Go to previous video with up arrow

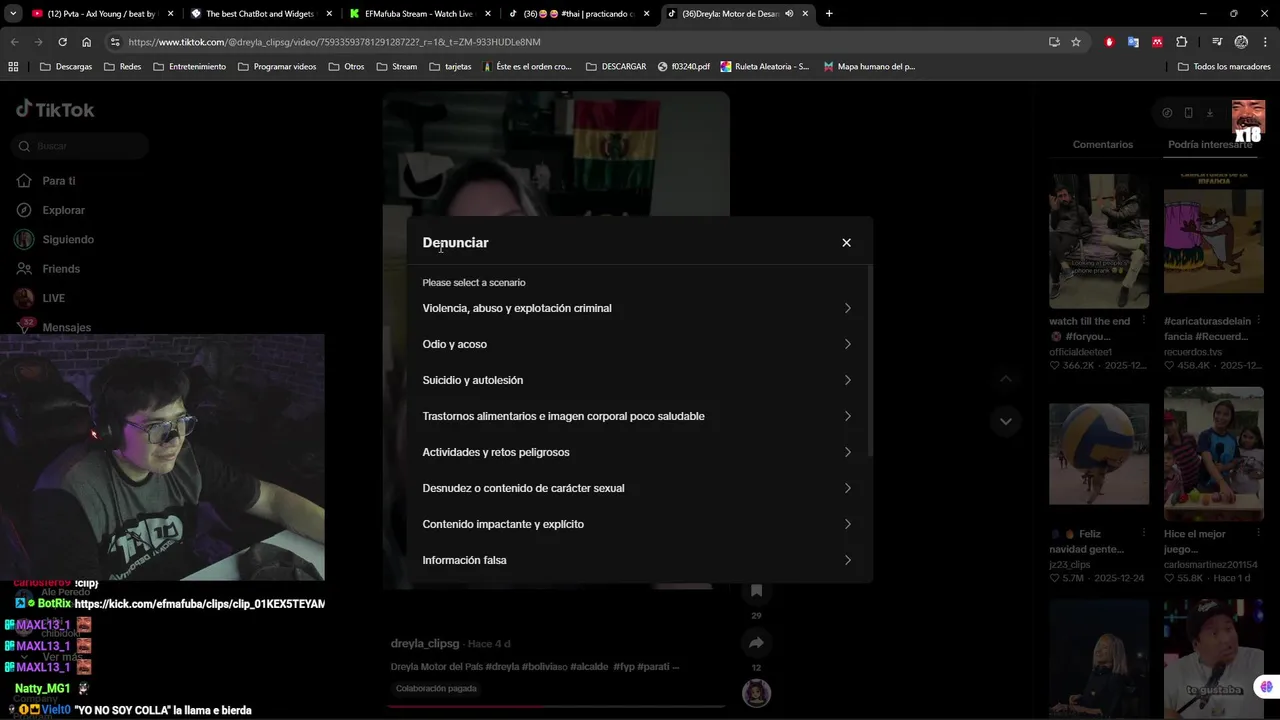pyautogui.click(x=1006, y=379)
